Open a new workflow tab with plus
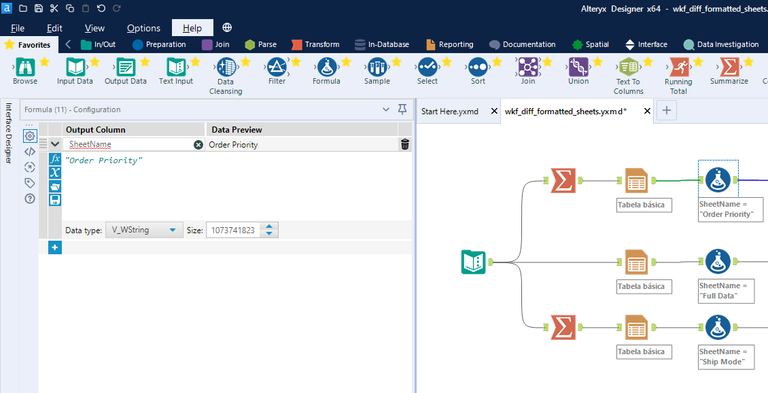Screen dimensions: 768x393 tap(667, 111)
